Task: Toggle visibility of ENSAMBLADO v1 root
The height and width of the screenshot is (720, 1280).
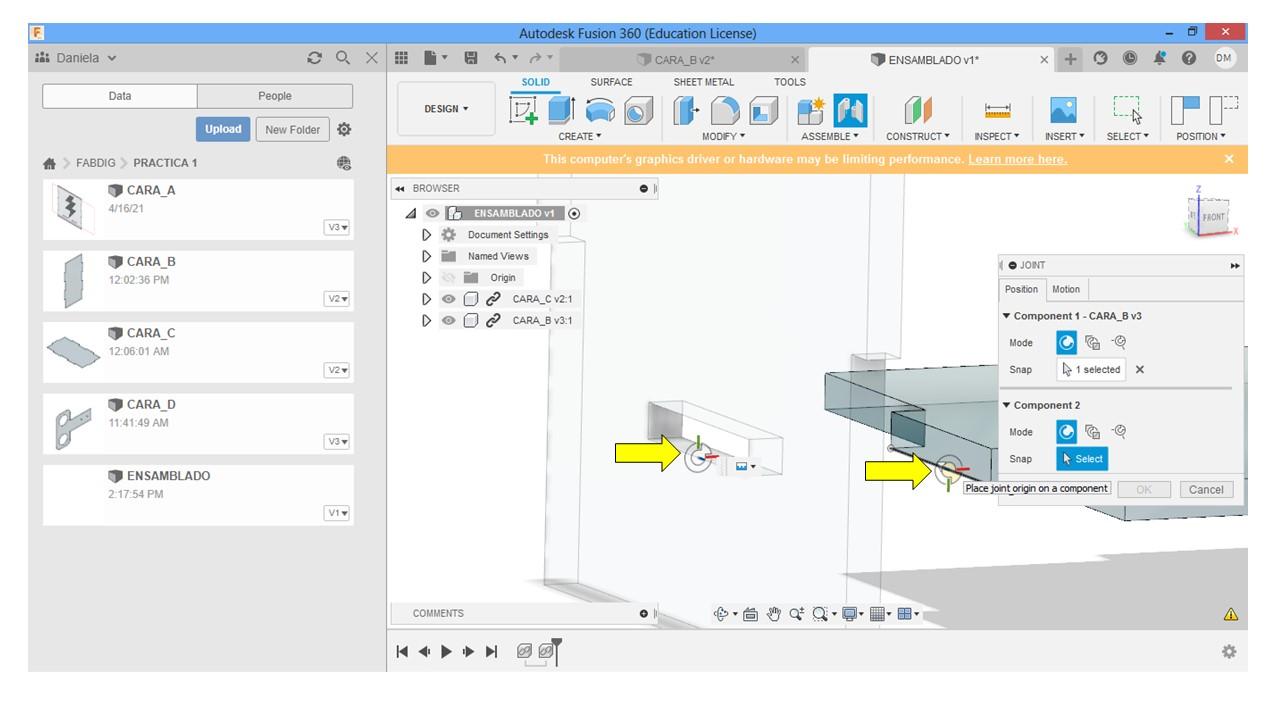Action: point(432,213)
